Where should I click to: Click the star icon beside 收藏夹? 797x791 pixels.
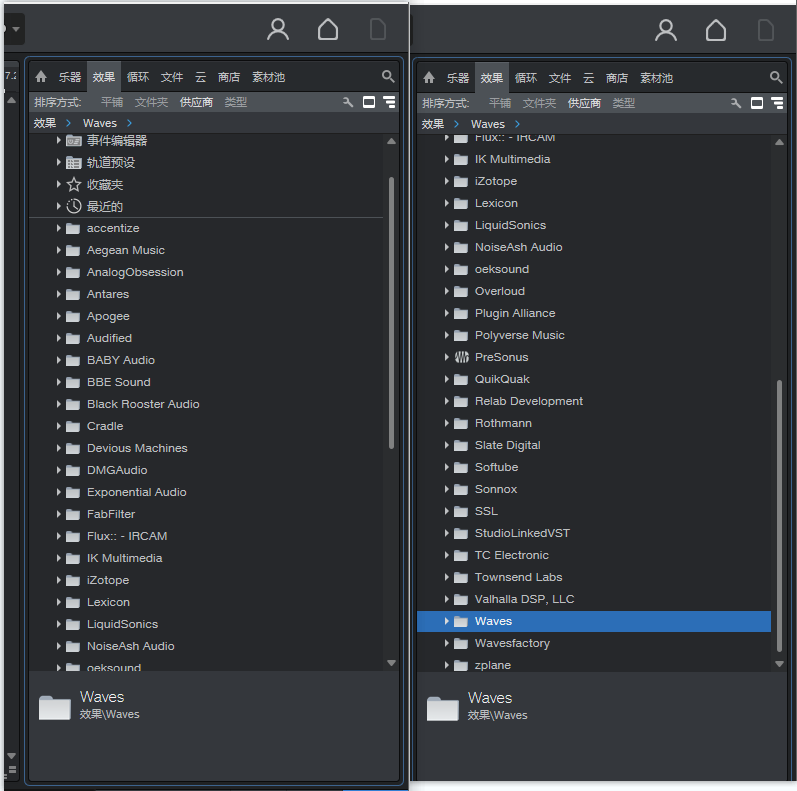tap(74, 185)
